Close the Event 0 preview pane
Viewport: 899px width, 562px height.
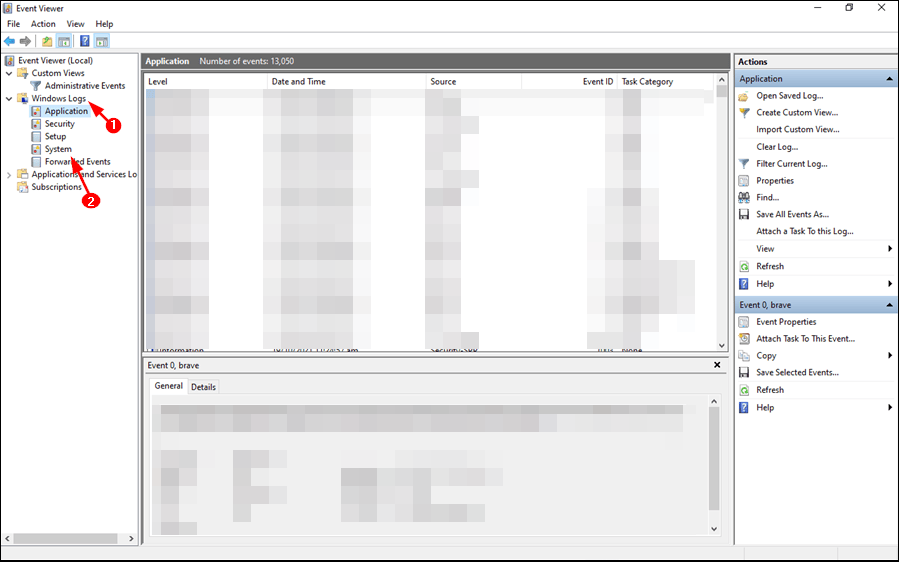(717, 365)
